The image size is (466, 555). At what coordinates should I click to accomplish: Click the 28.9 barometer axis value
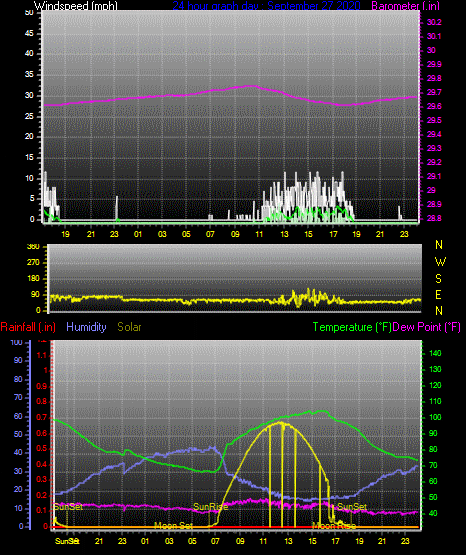click(434, 204)
